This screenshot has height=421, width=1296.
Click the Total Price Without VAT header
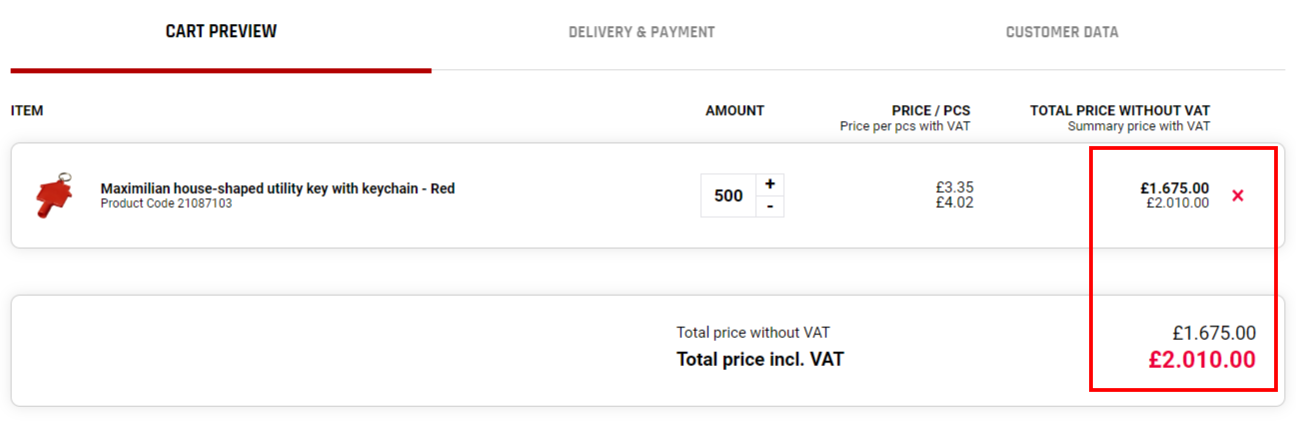coord(1120,111)
